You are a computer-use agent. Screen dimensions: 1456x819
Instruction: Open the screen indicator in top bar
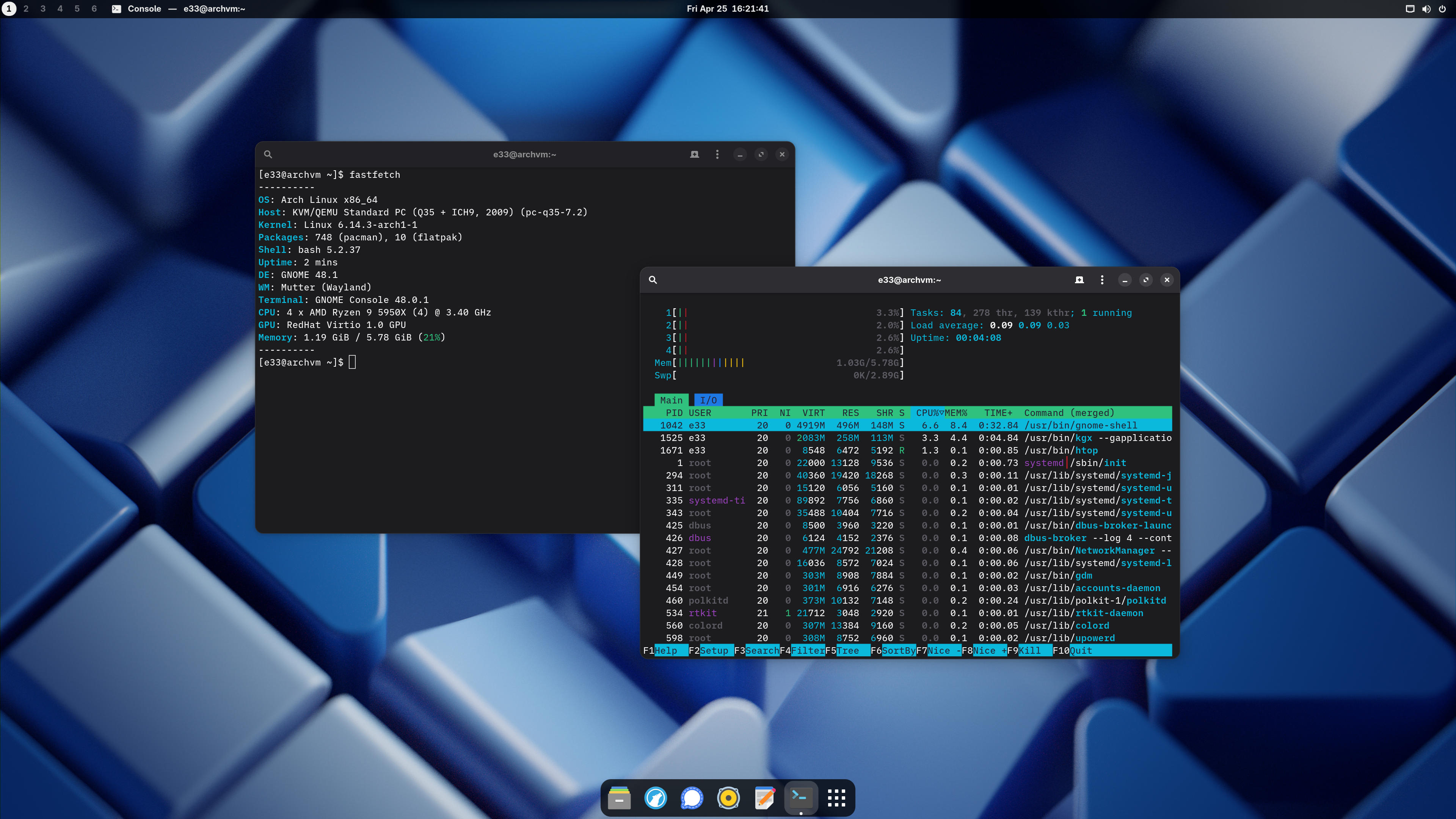1410,8
